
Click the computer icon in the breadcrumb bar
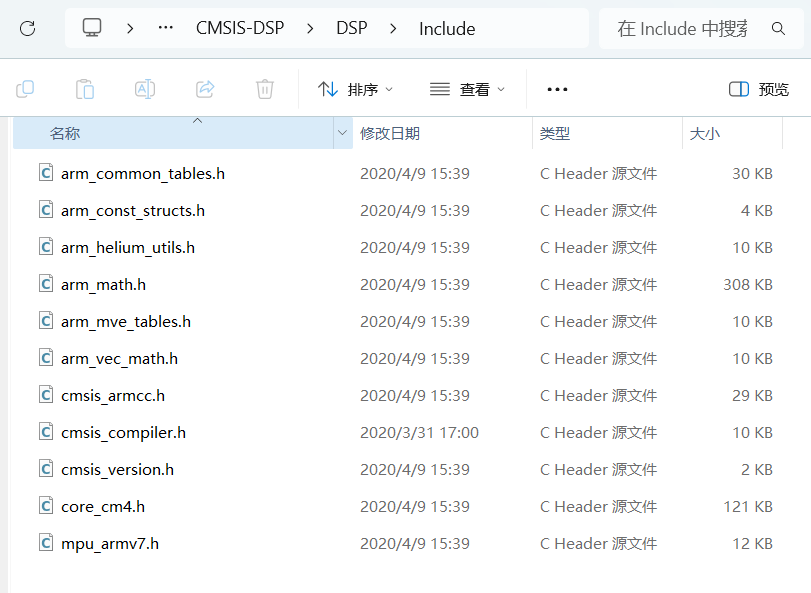point(92,28)
